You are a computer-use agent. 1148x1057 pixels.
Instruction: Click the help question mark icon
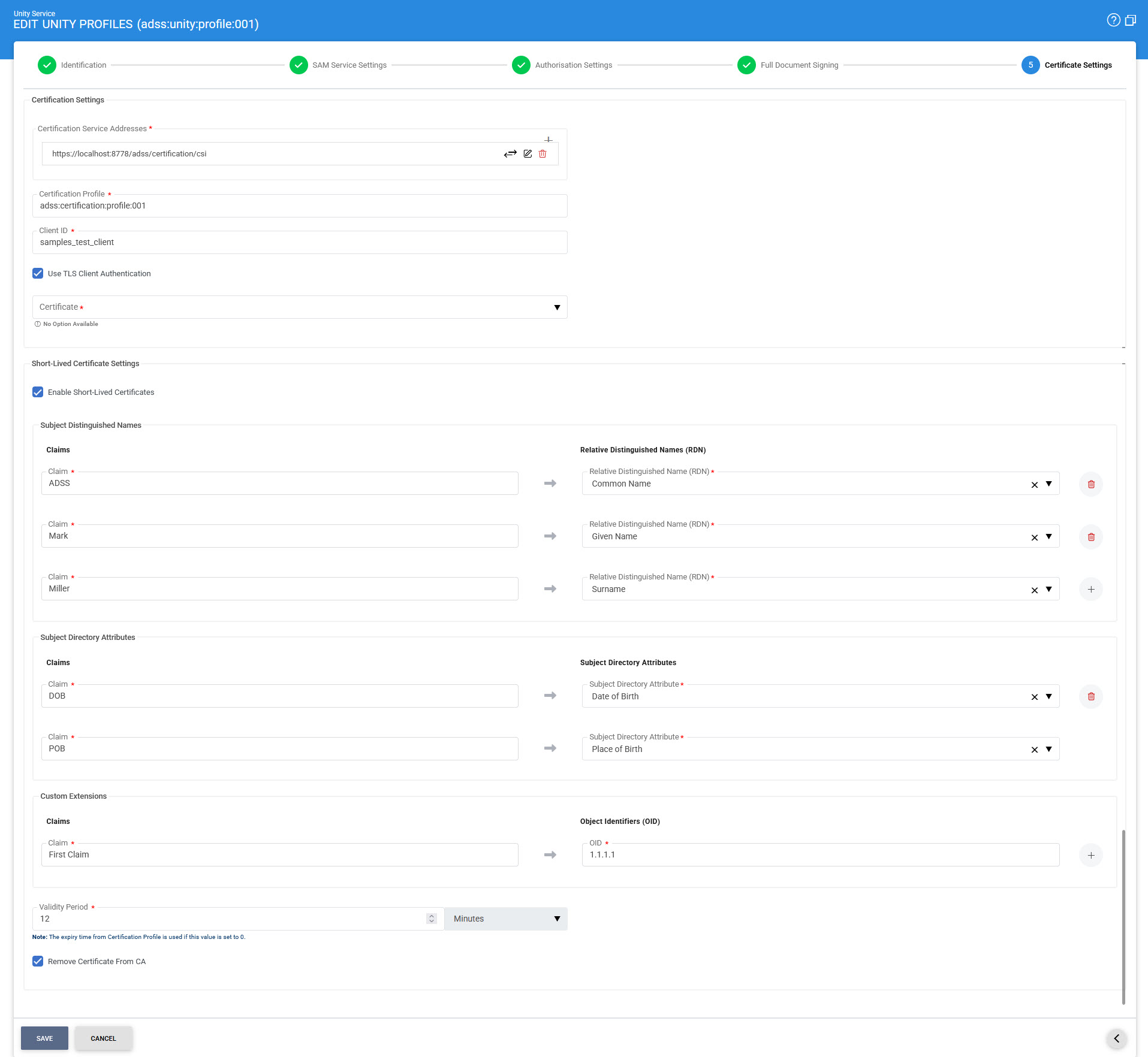(1113, 20)
